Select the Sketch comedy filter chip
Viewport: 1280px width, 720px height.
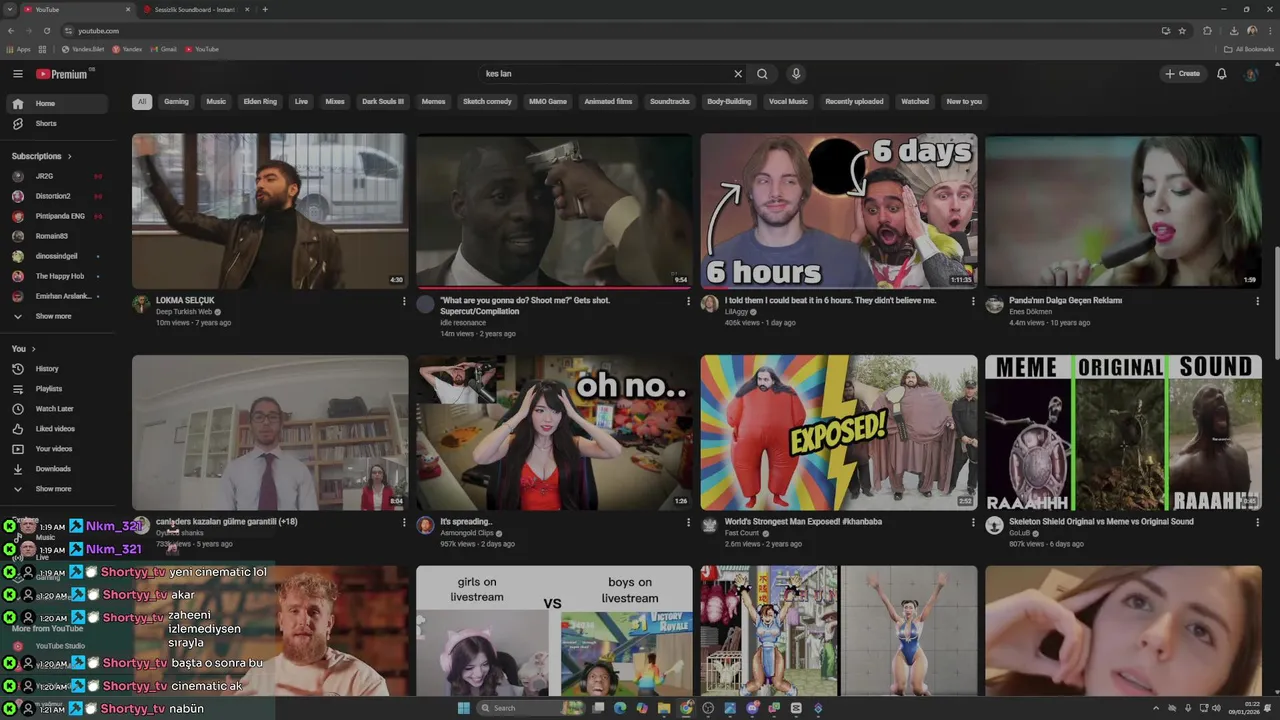point(487,101)
